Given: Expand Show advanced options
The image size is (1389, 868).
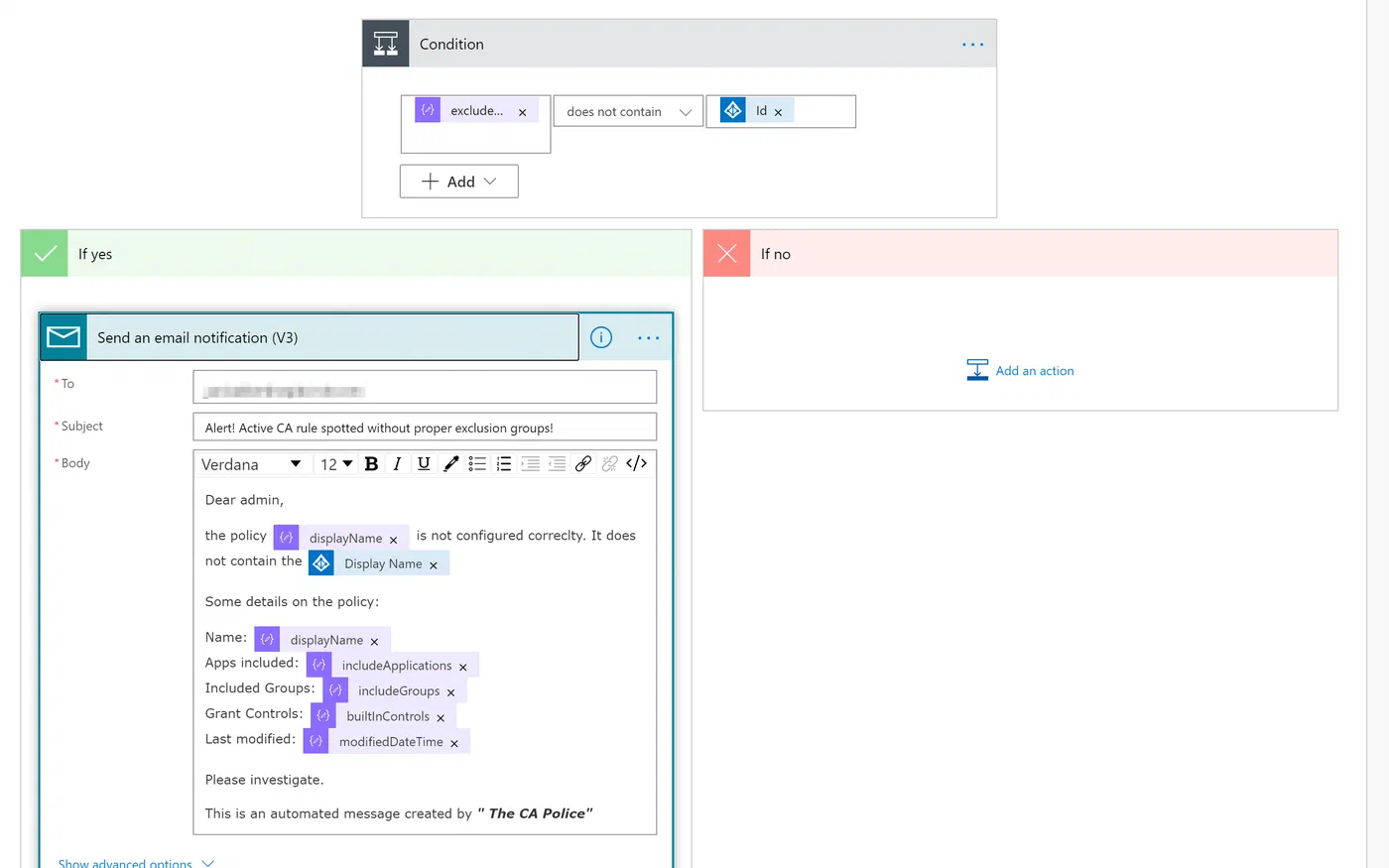Looking at the screenshot, I should pos(136,863).
